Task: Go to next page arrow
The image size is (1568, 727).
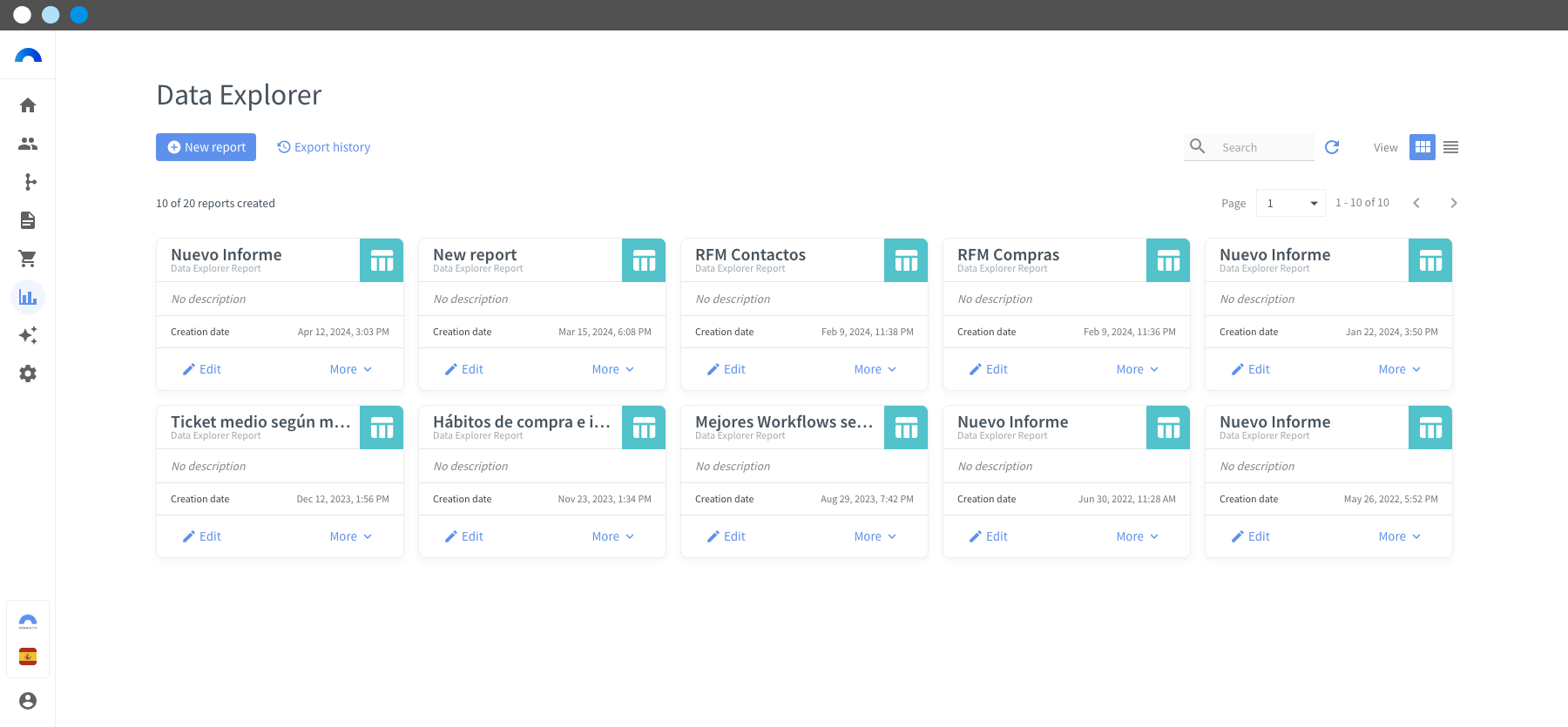Action: click(x=1453, y=203)
